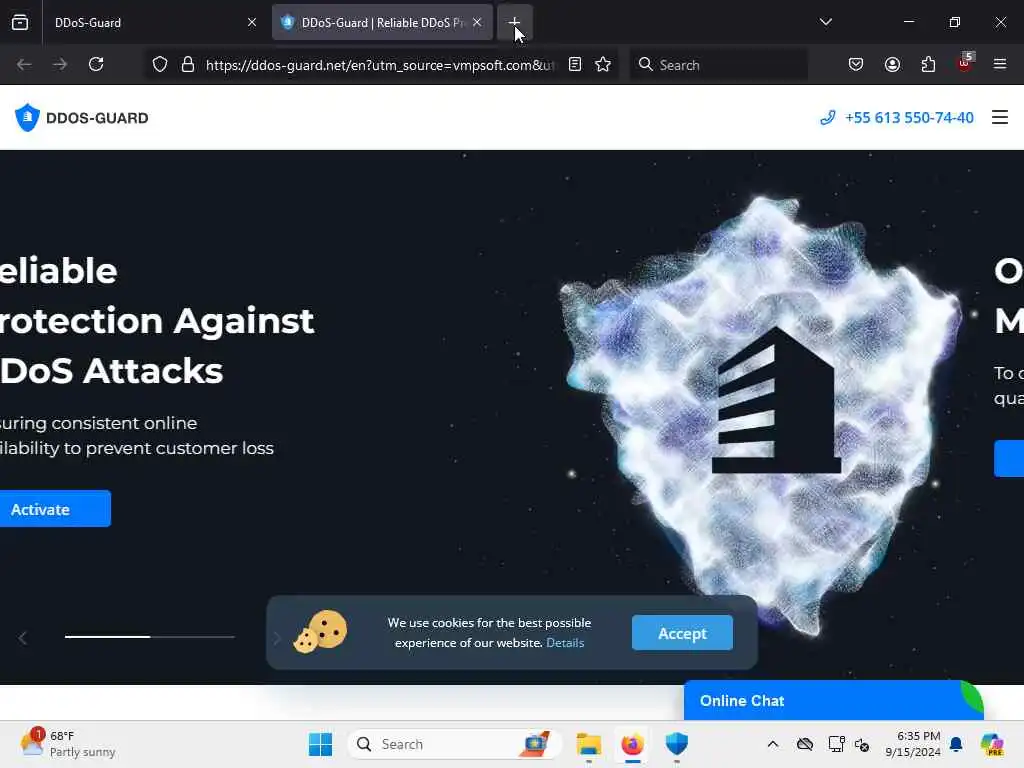Open the blue shield taskbar app
The height and width of the screenshot is (768, 1024).
click(x=677, y=744)
